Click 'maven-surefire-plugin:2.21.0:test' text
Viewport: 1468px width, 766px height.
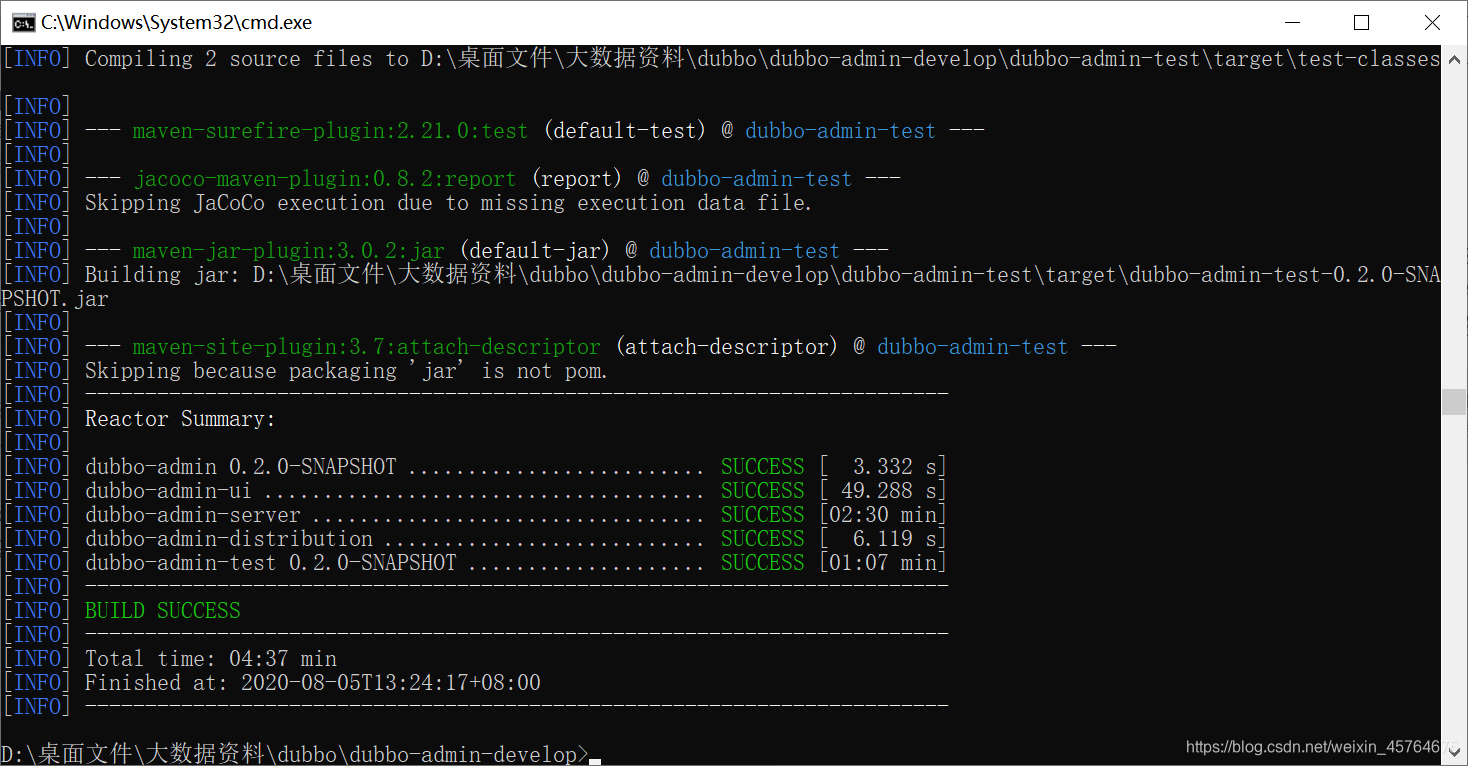330,131
